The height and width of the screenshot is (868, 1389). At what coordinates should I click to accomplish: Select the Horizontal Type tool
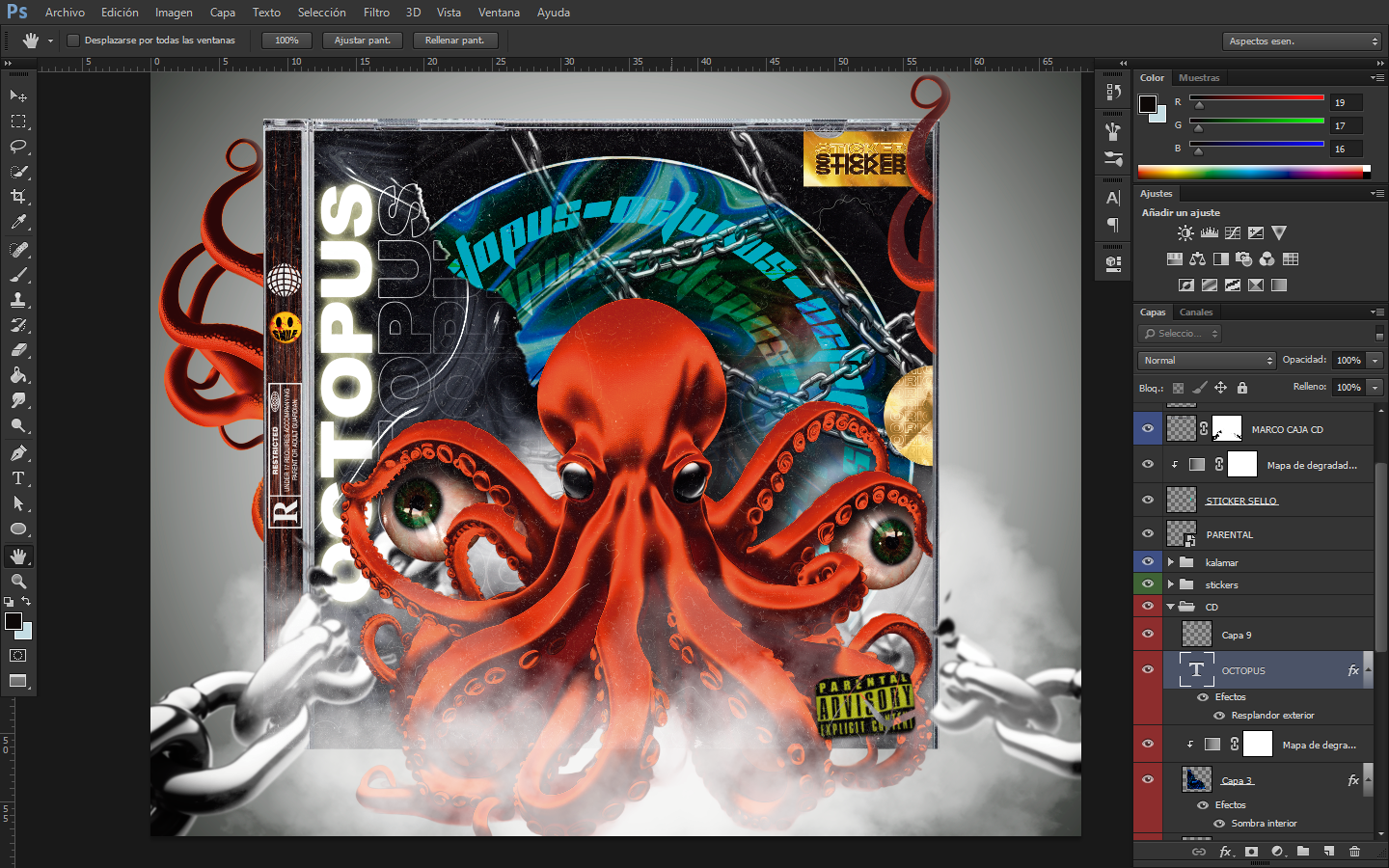[x=18, y=478]
